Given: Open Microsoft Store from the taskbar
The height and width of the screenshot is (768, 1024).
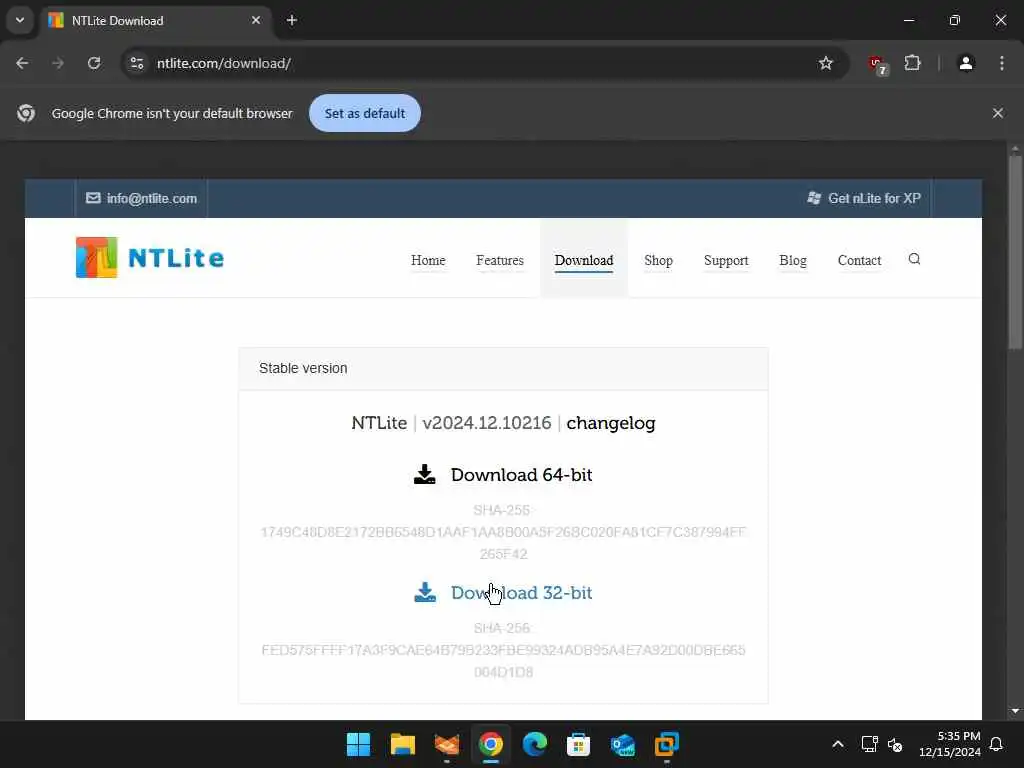Looking at the screenshot, I should (x=579, y=744).
